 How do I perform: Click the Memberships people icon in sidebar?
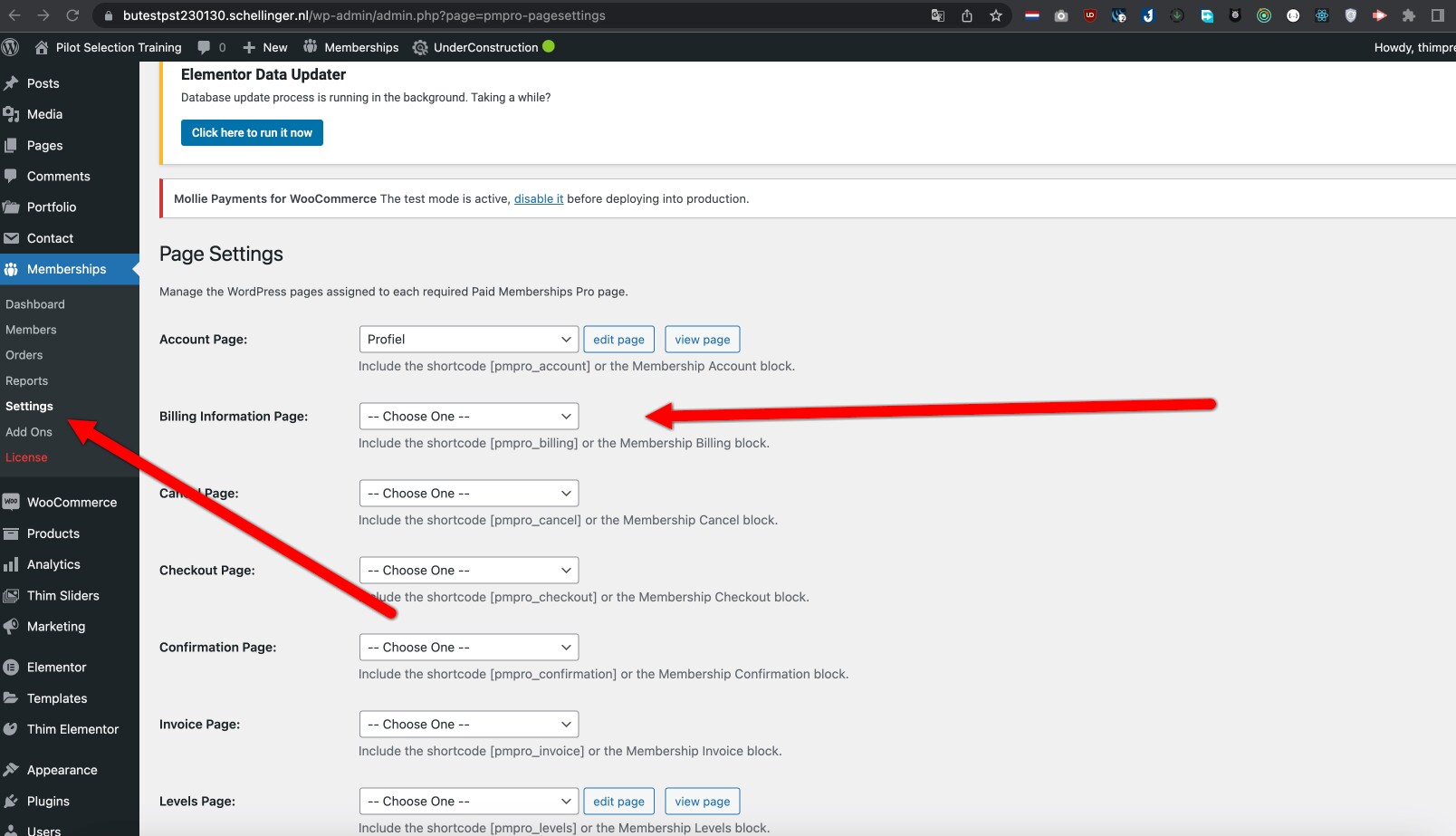click(x=13, y=269)
